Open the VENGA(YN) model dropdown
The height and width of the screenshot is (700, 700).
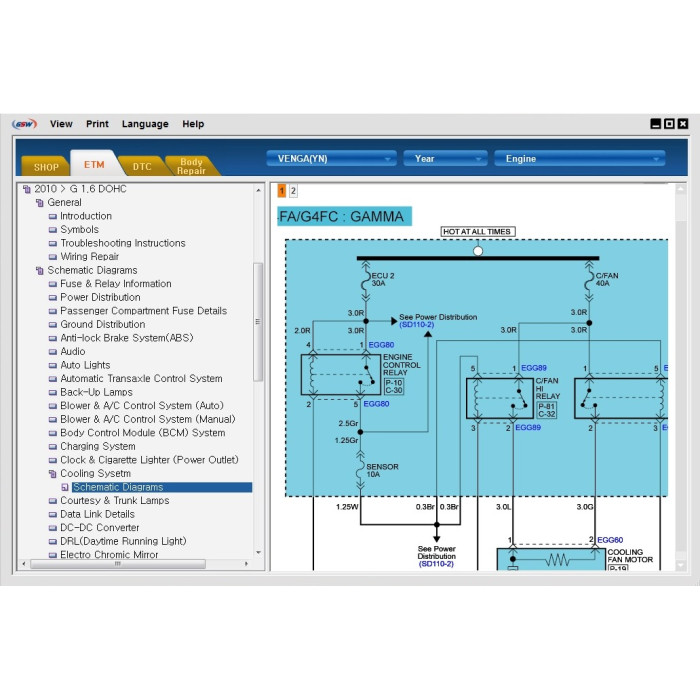click(x=331, y=158)
